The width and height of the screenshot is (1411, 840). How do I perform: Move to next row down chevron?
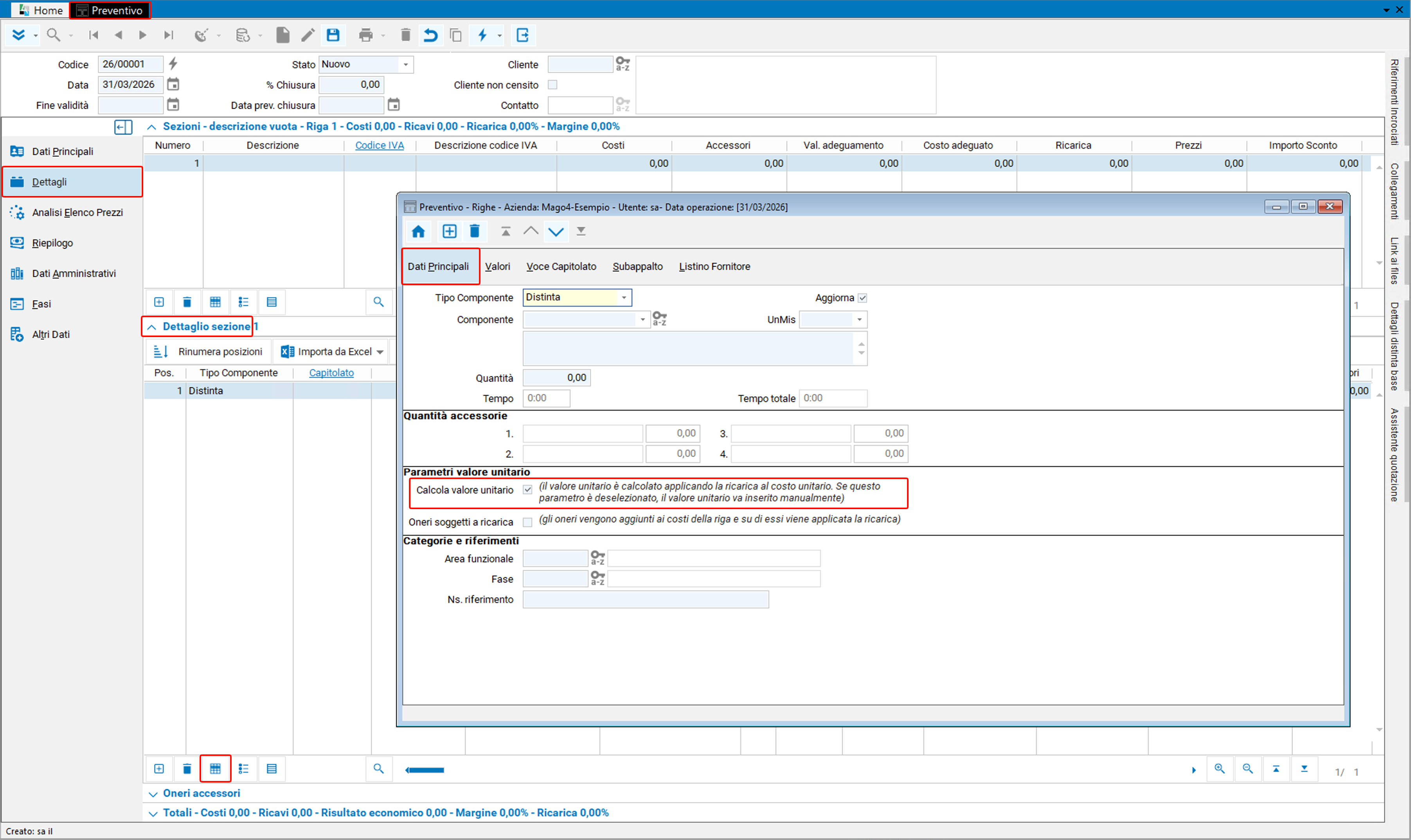pos(556,231)
